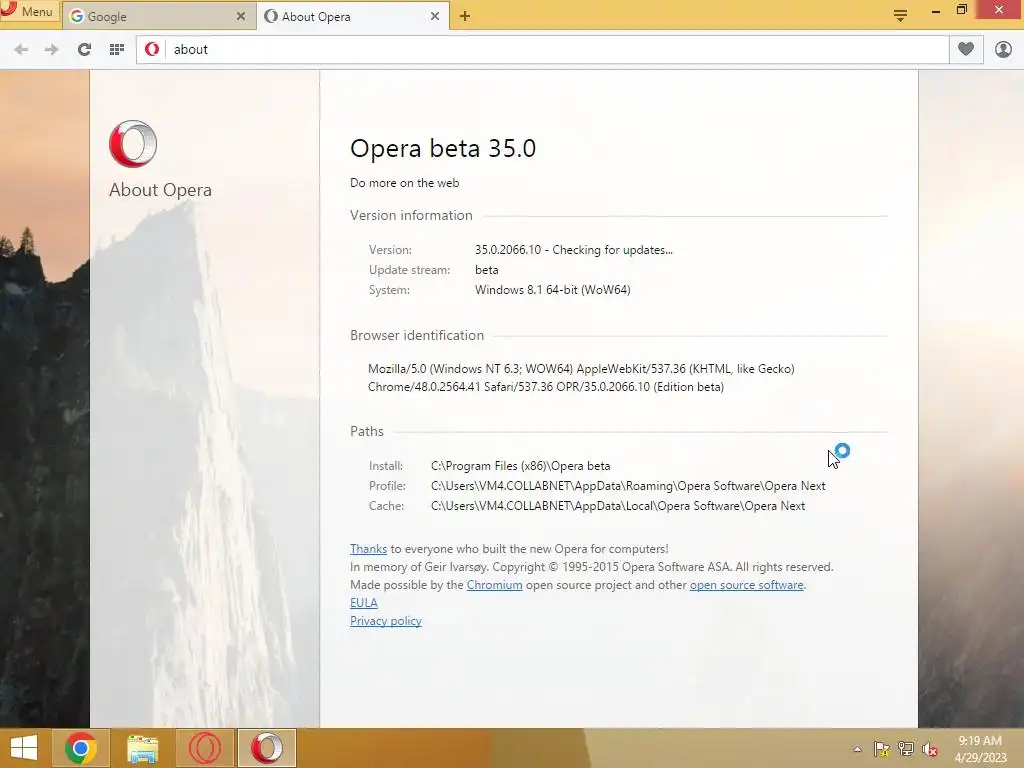Click the Cache path ending Local\Opera Software\Opera Next

click(618, 506)
